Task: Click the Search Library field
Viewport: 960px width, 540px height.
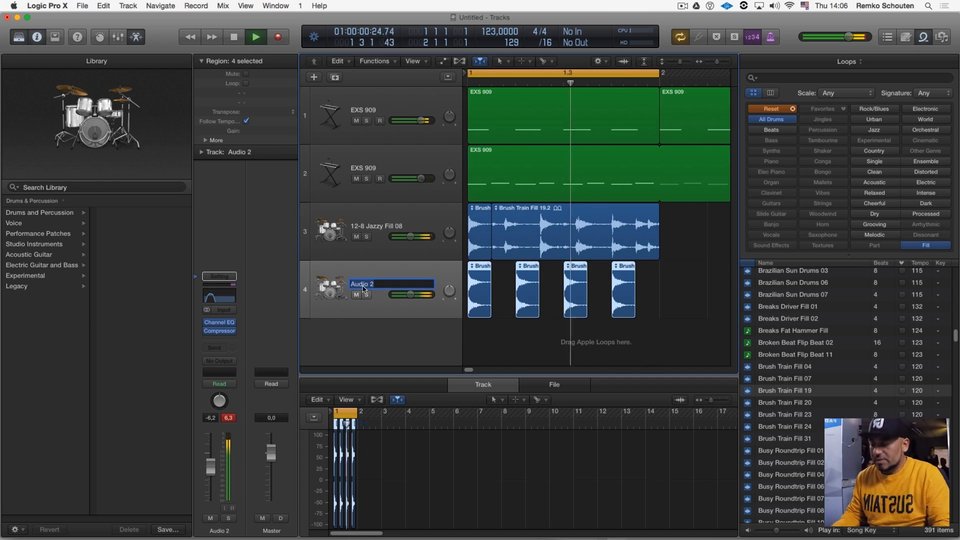Action: 97,187
